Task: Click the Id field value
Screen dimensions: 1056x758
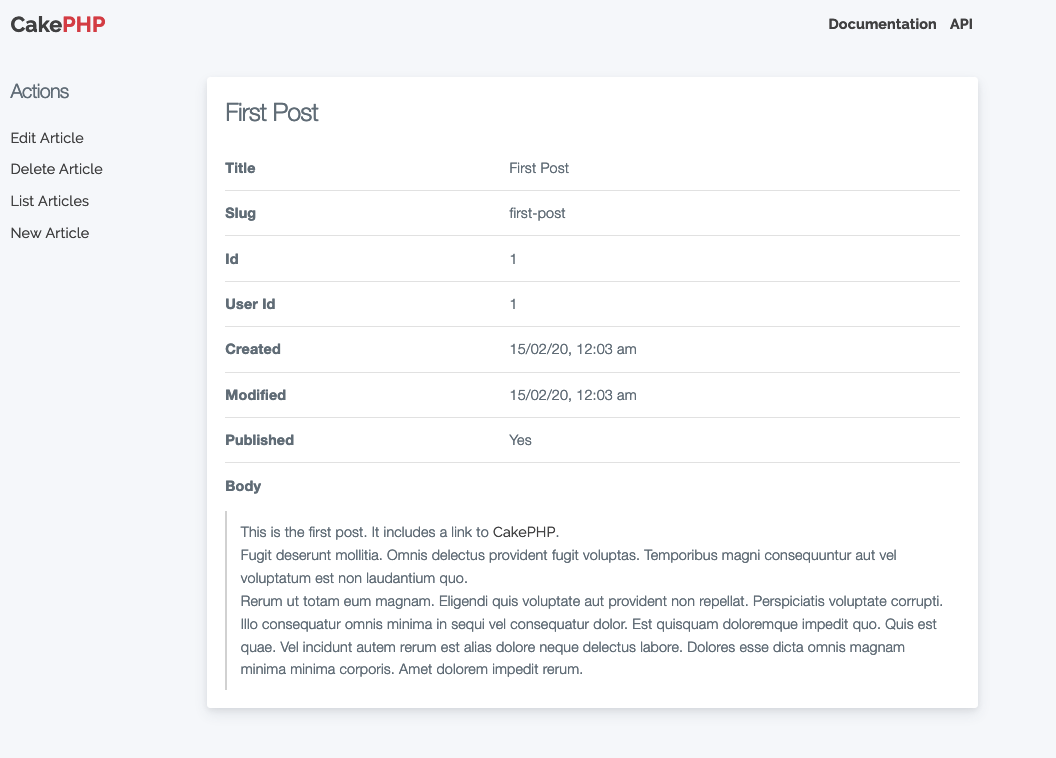Action: pyautogui.click(x=513, y=258)
